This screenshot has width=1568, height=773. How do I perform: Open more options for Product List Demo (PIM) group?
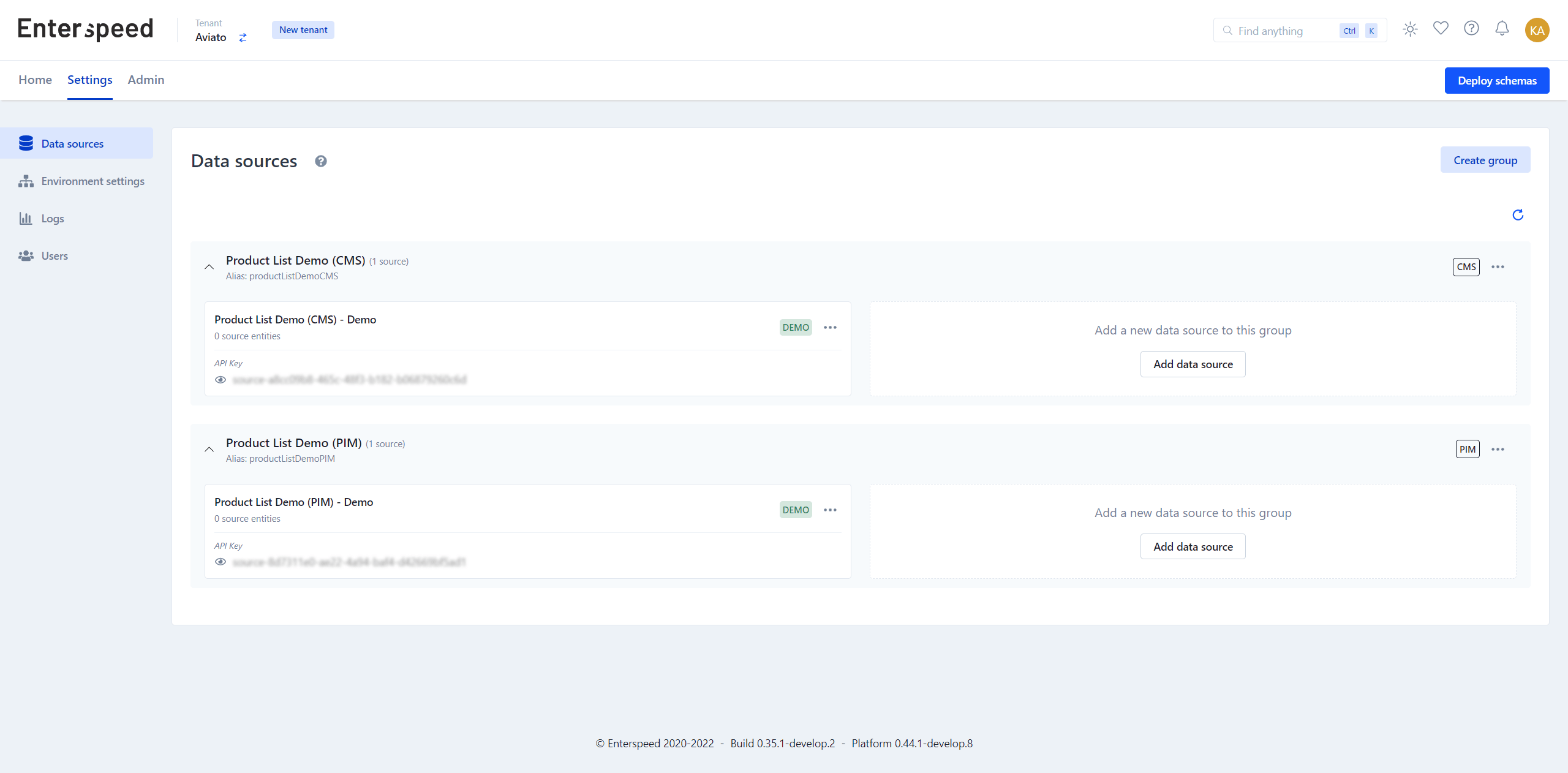(x=1498, y=450)
